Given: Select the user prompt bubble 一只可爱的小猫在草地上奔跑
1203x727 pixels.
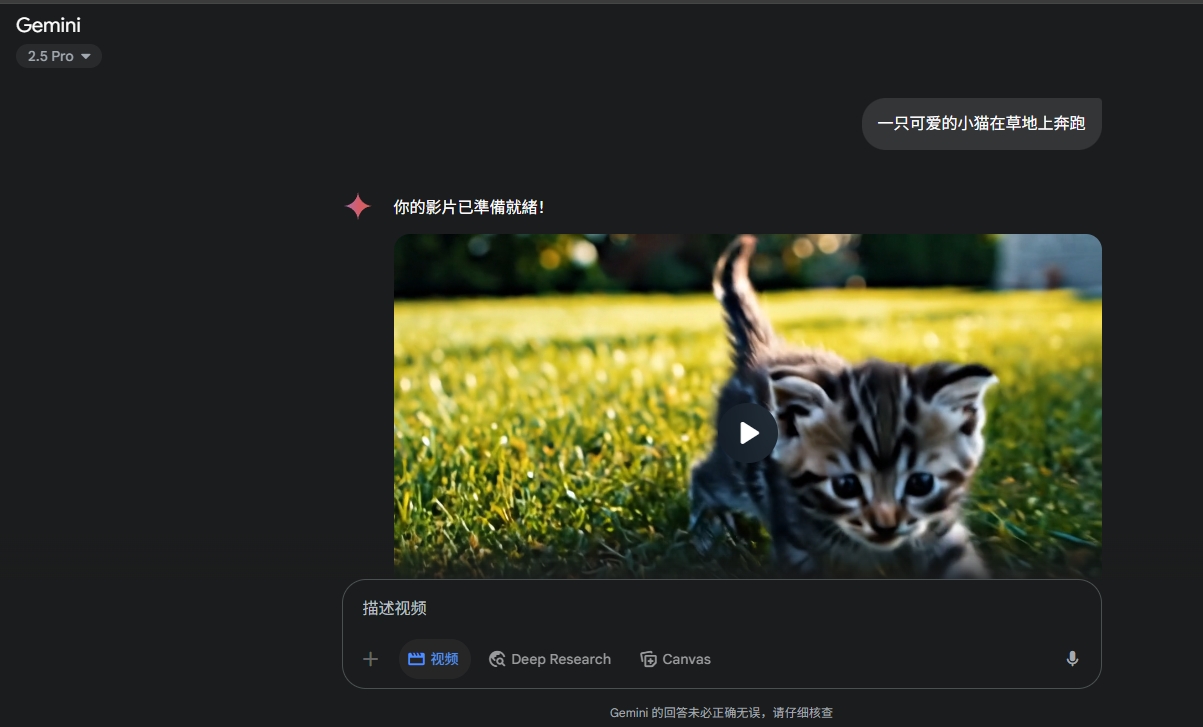Looking at the screenshot, I should tap(980, 124).
